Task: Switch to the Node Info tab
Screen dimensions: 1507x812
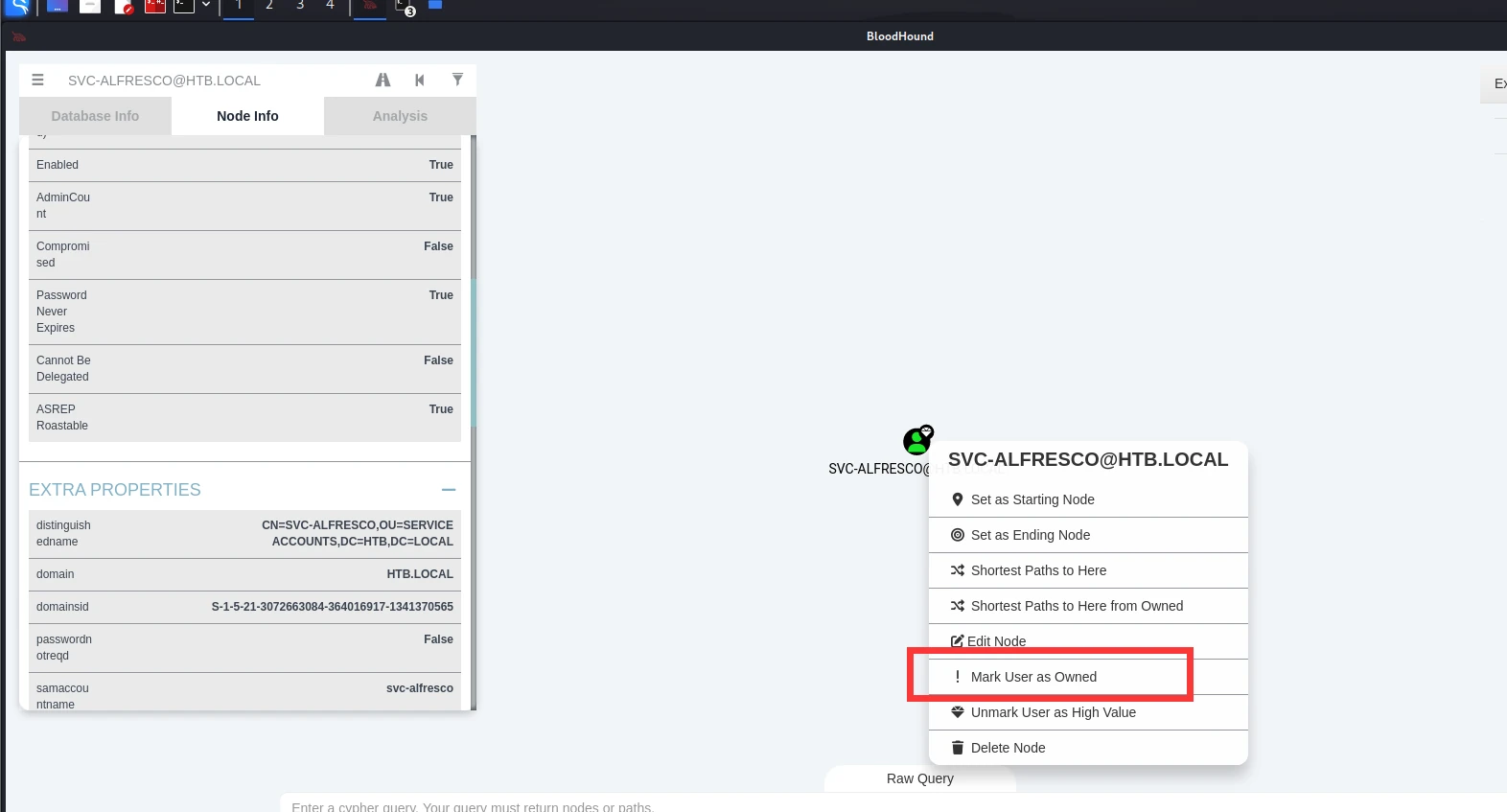Action: pyautogui.click(x=247, y=116)
